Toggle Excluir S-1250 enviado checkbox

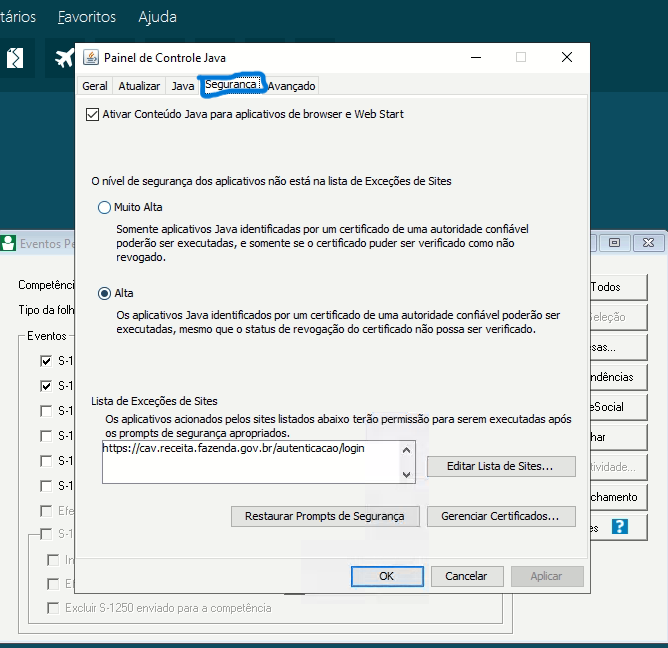(x=53, y=608)
